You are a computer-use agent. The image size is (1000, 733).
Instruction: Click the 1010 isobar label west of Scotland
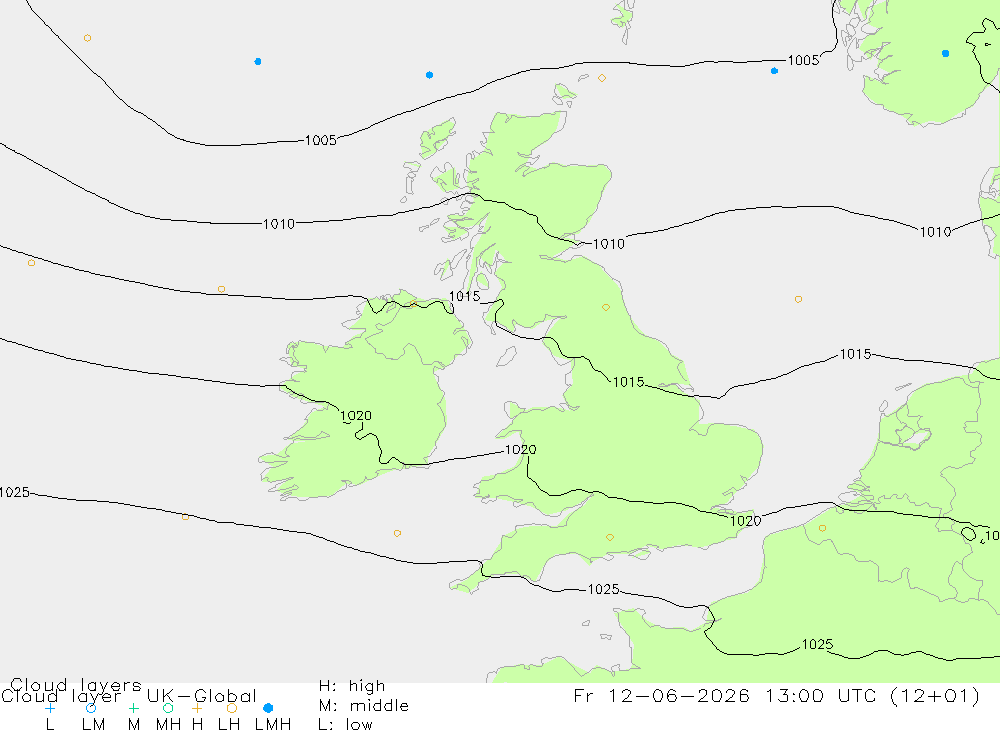click(x=279, y=224)
